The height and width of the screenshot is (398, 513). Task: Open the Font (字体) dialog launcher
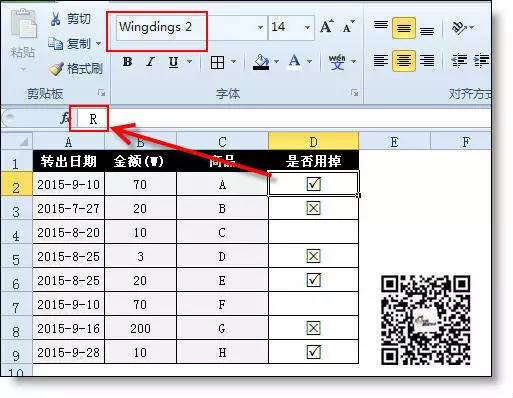355,93
